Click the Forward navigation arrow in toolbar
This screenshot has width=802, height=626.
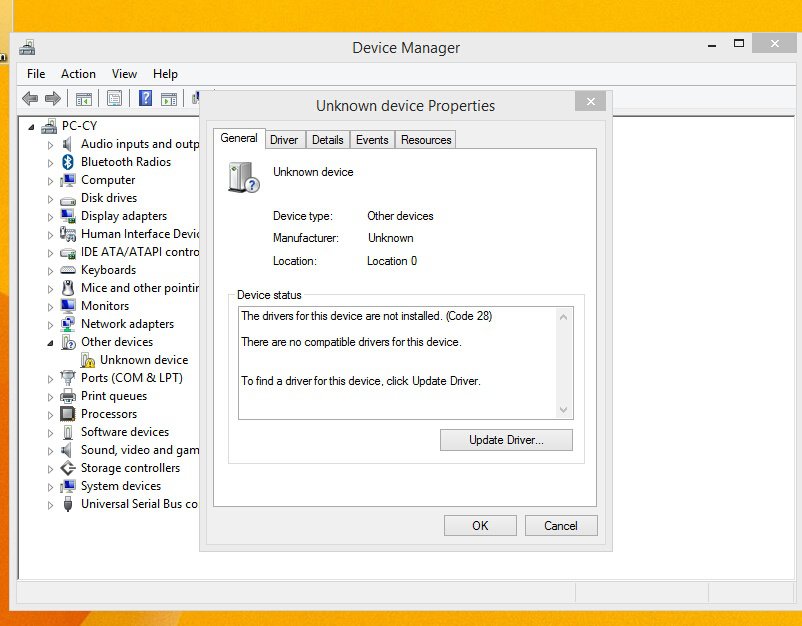pos(52,98)
